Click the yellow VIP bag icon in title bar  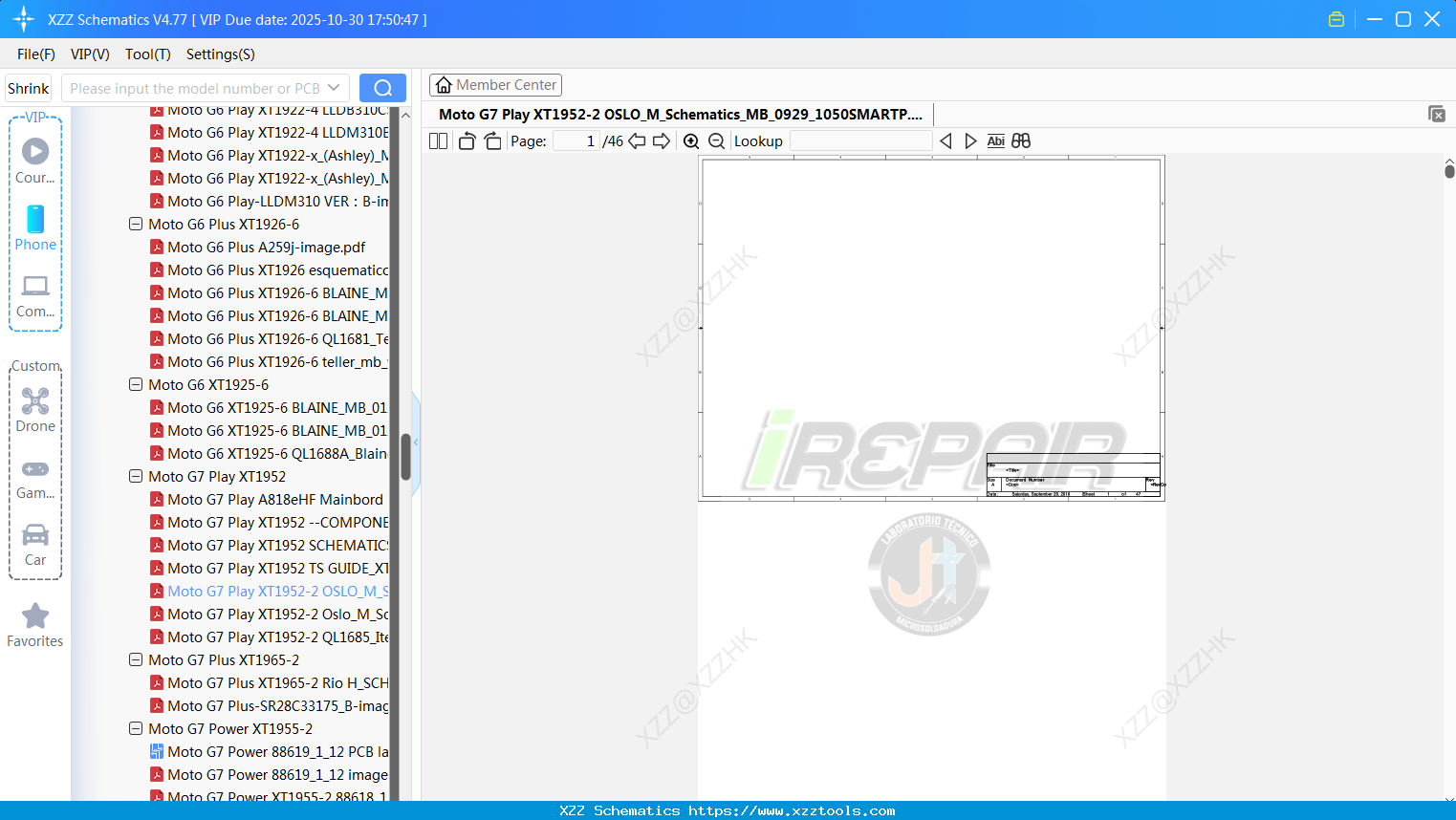point(1336,19)
